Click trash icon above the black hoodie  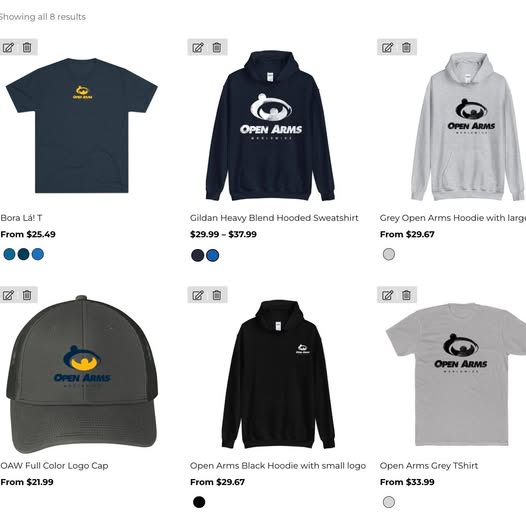point(217,295)
